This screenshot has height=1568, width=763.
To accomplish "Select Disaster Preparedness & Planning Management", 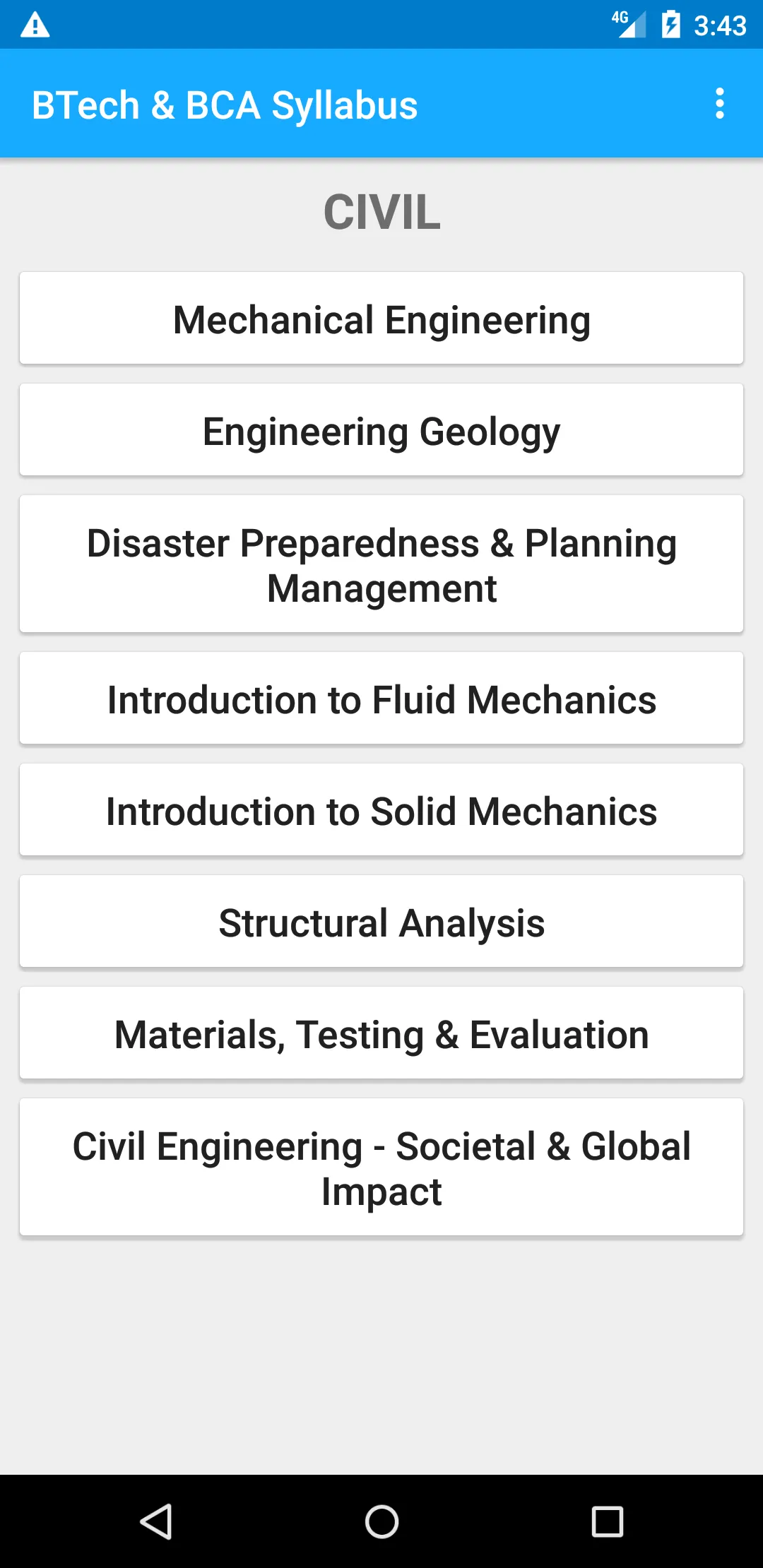I will [381, 564].
